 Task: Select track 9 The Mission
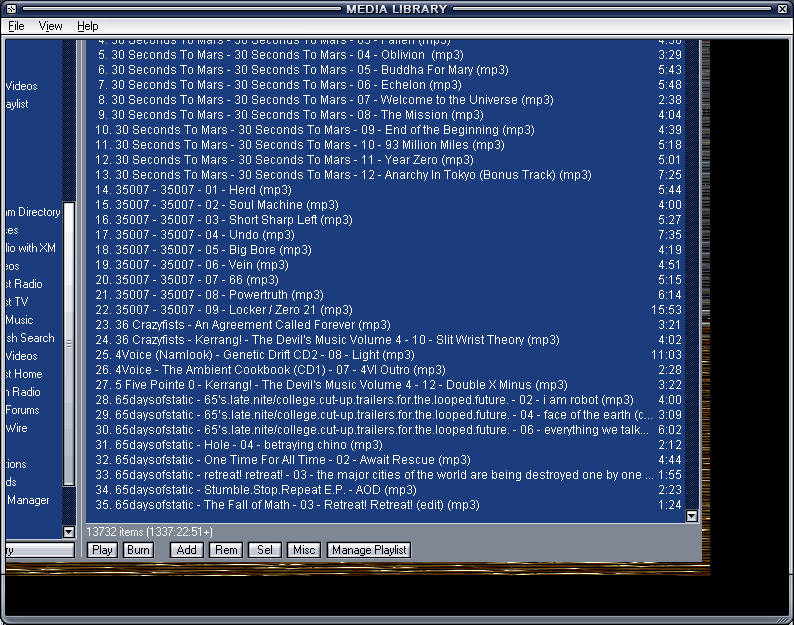pyautogui.click(x=386, y=115)
